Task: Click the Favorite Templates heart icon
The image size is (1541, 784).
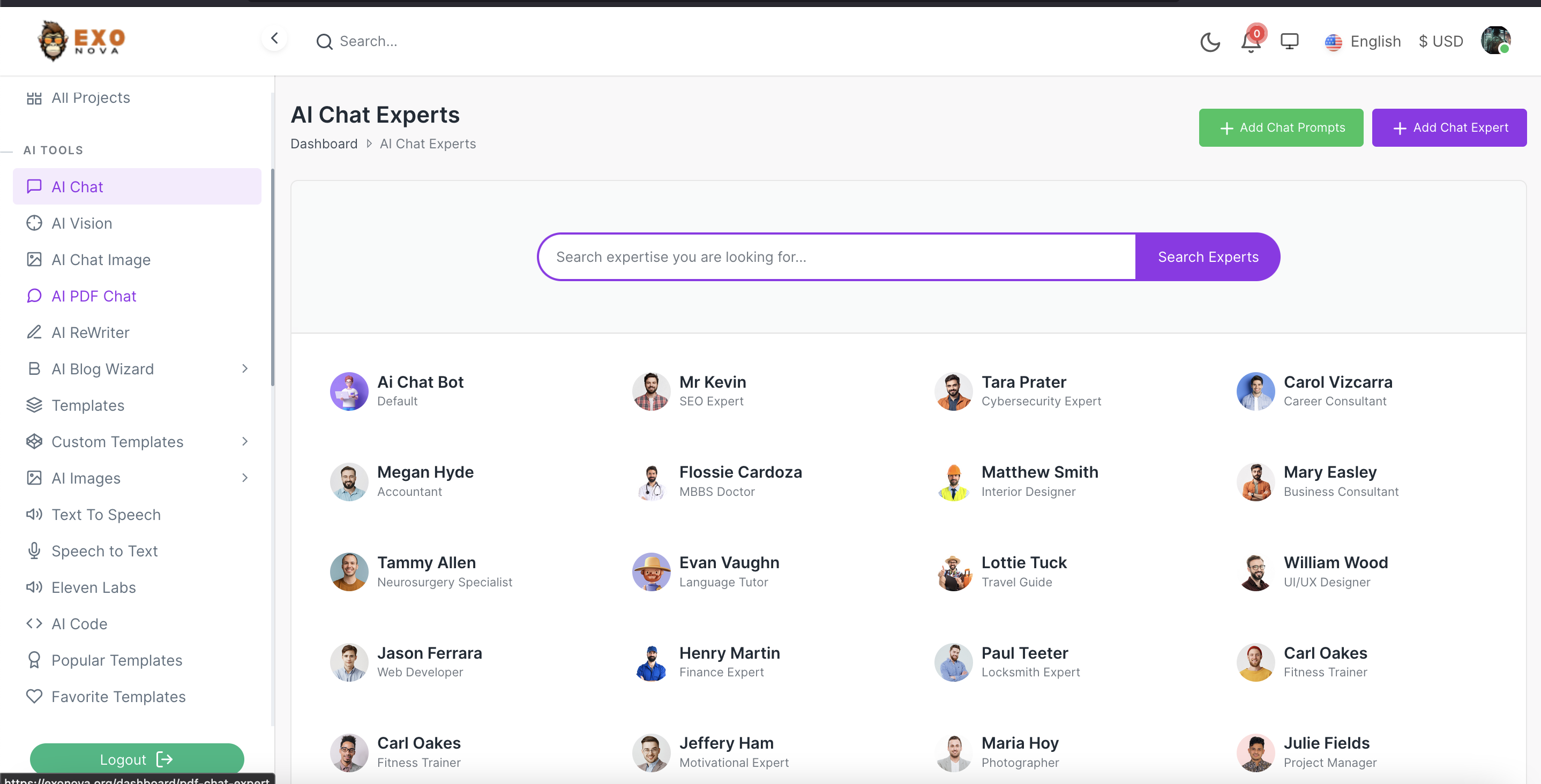Action: (34, 696)
